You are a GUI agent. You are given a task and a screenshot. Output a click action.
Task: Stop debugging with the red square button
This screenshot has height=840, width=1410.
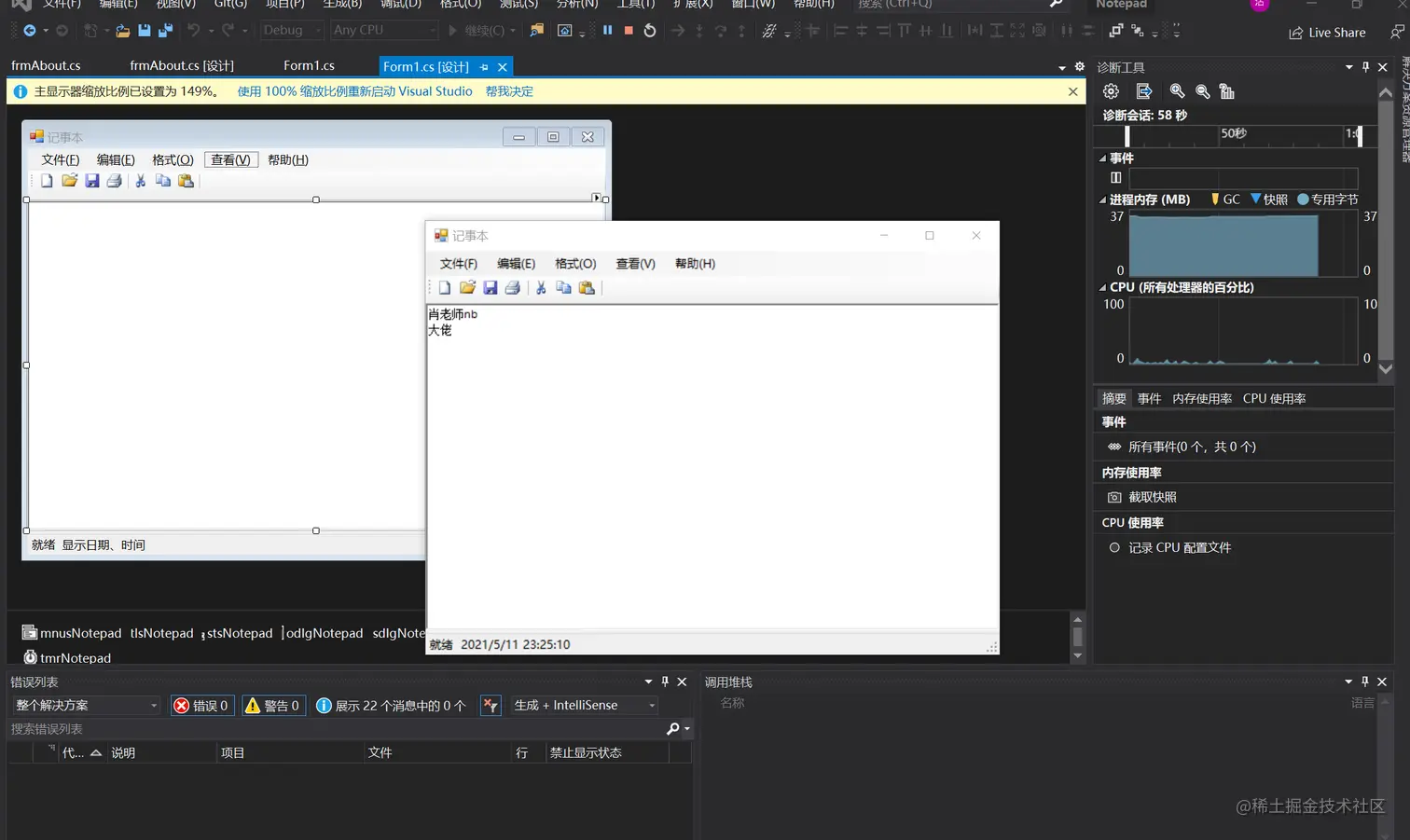pyautogui.click(x=629, y=30)
